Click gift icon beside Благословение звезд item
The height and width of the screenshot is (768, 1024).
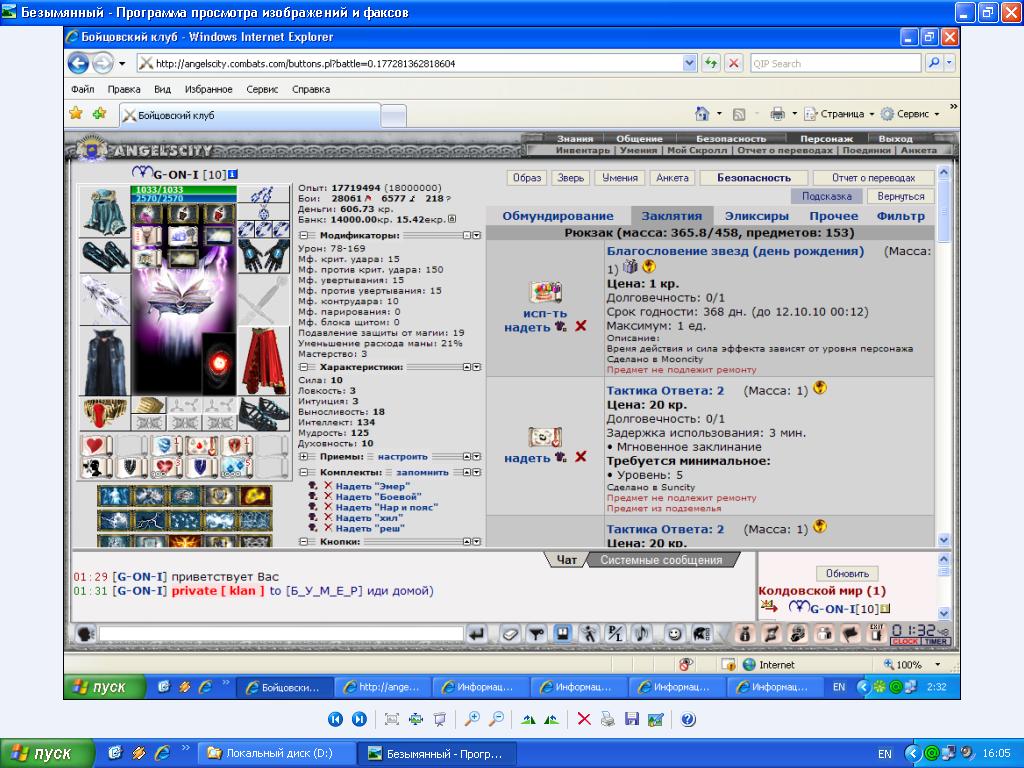pos(630,266)
